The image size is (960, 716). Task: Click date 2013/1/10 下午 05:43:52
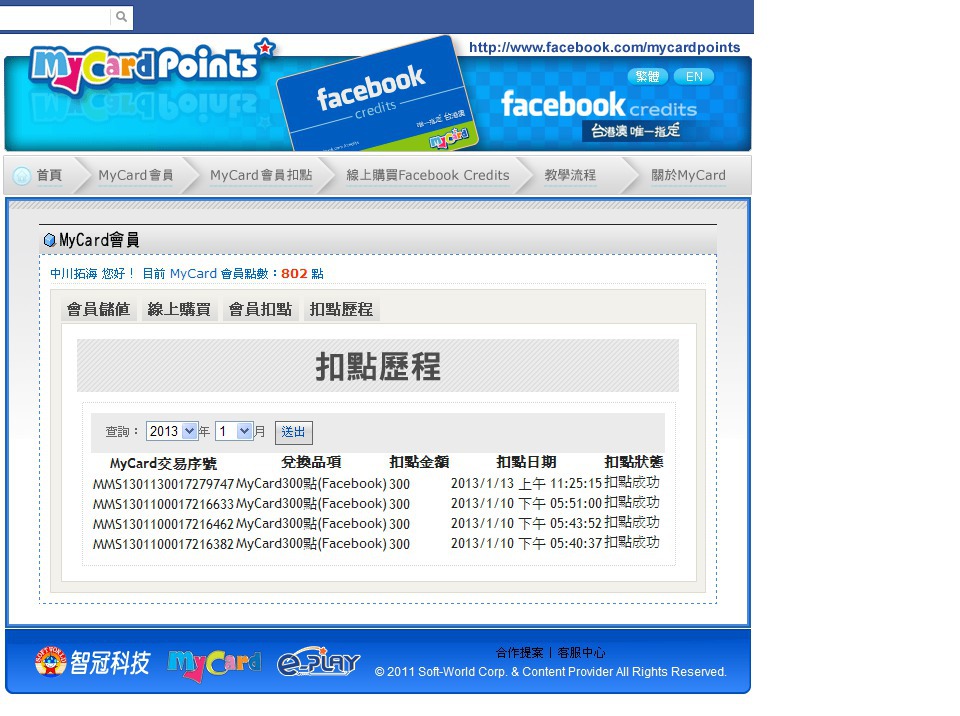(527, 523)
